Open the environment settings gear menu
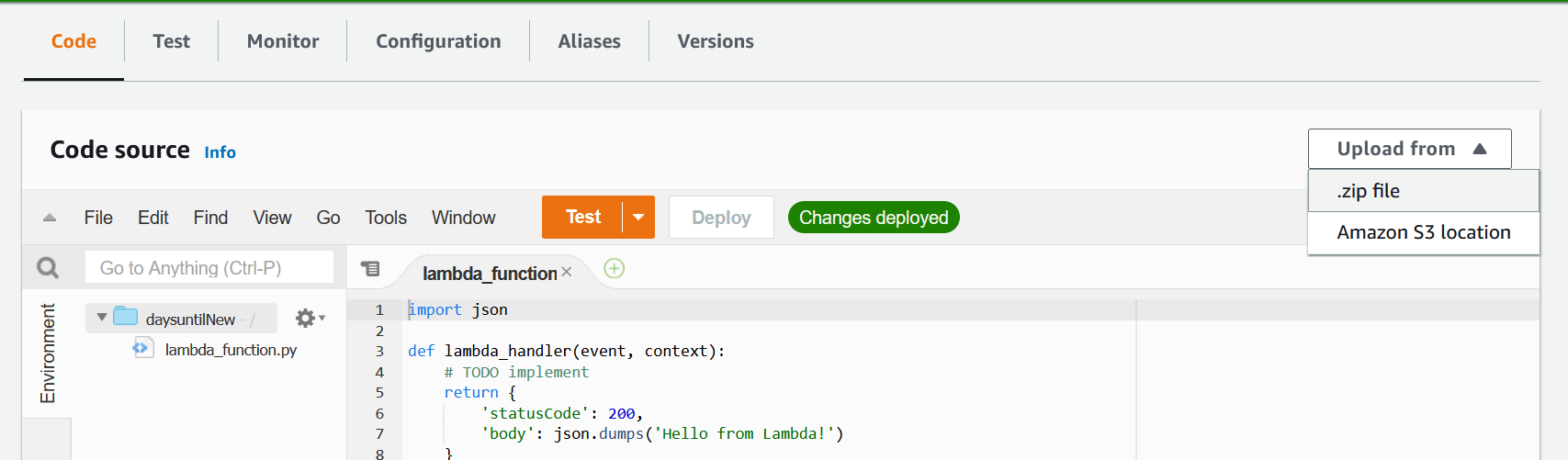 [310, 318]
